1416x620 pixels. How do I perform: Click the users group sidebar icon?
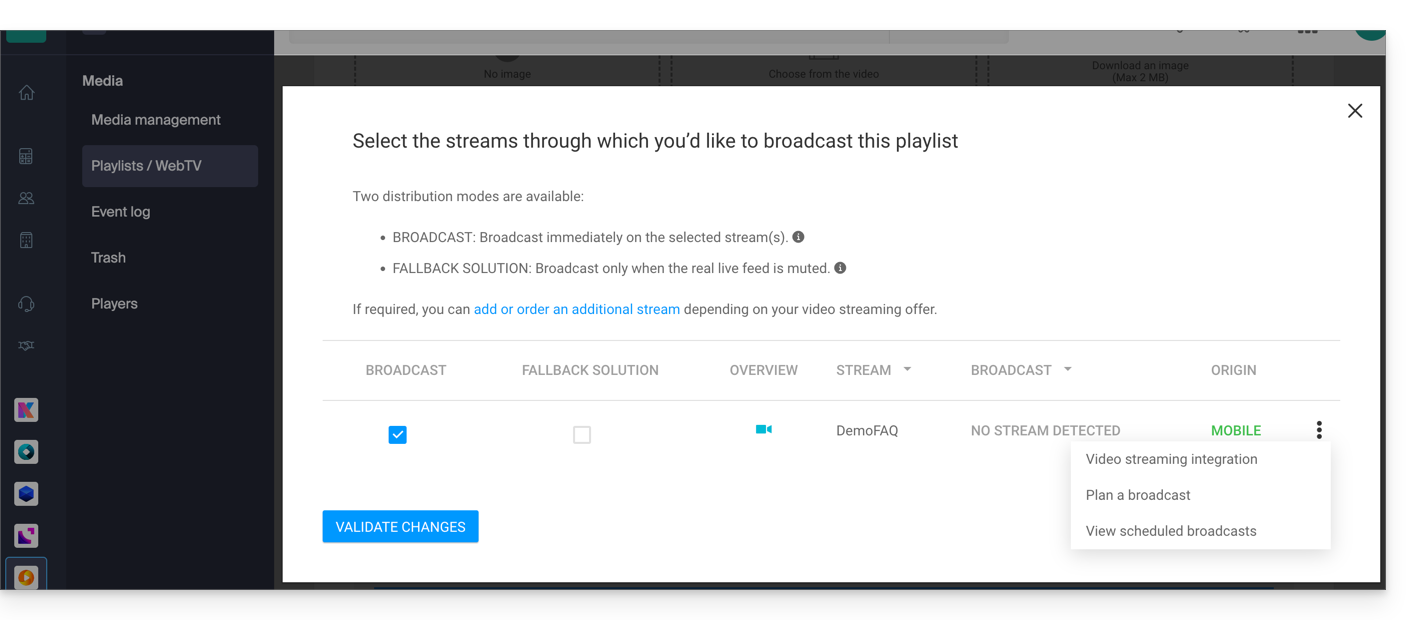pos(27,198)
